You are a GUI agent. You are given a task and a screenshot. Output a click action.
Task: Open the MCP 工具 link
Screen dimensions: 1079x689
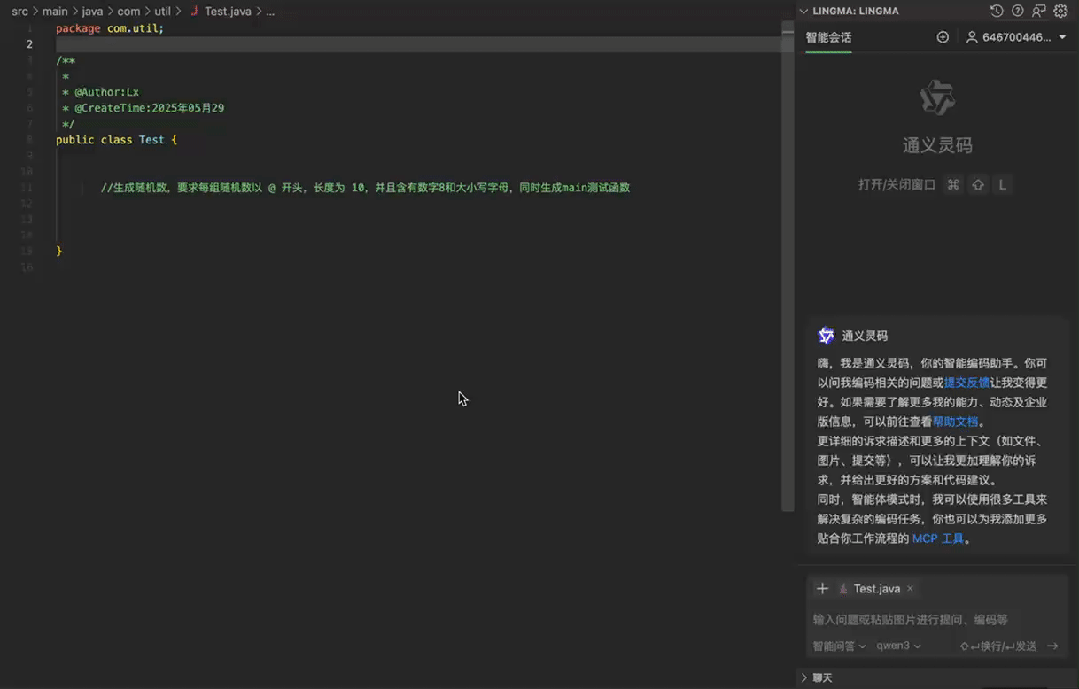tap(938, 538)
